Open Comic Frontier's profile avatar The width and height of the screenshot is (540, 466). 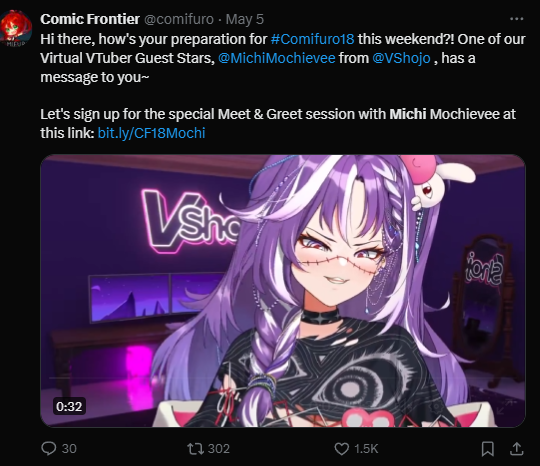(x=15, y=28)
